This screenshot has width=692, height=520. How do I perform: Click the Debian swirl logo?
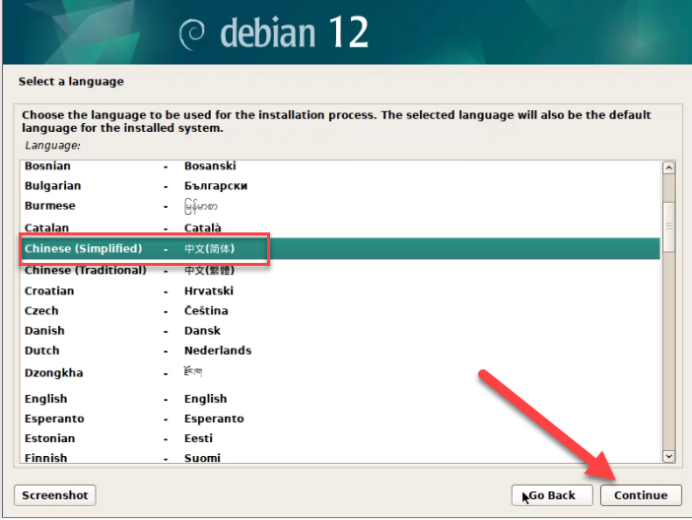pyautogui.click(x=193, y=33)
